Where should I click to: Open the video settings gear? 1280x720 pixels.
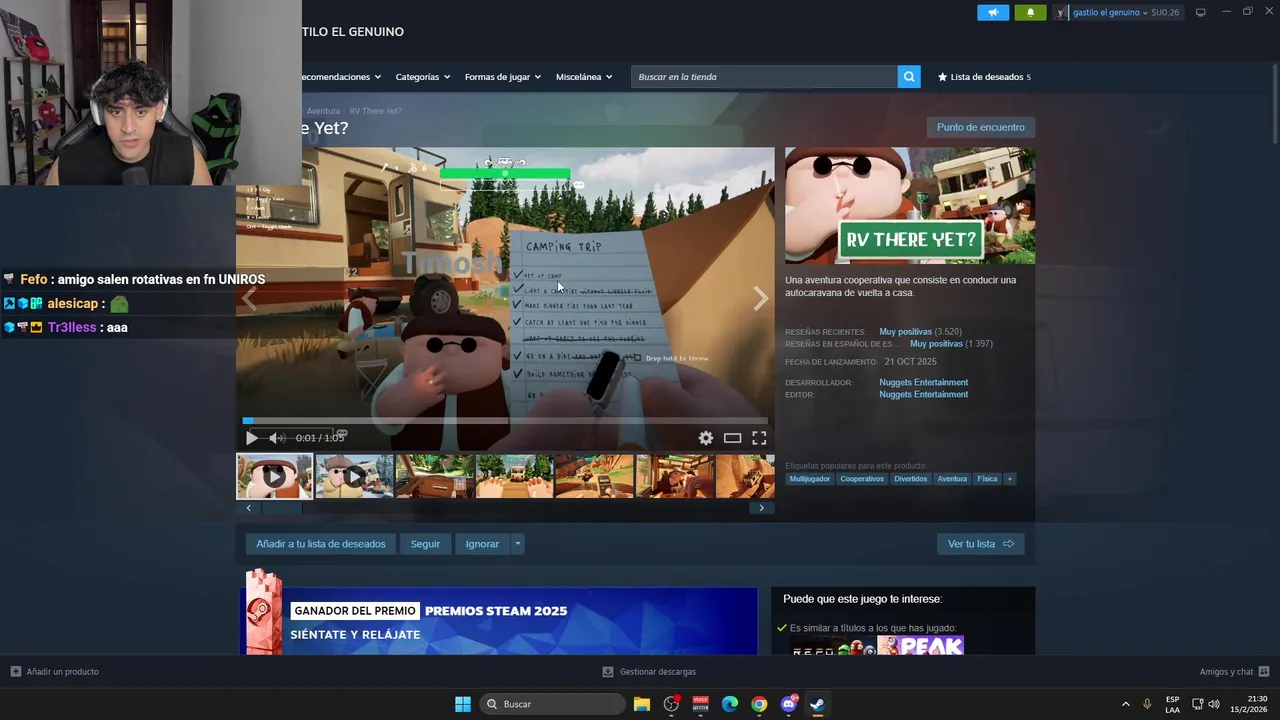coord(706,438)
